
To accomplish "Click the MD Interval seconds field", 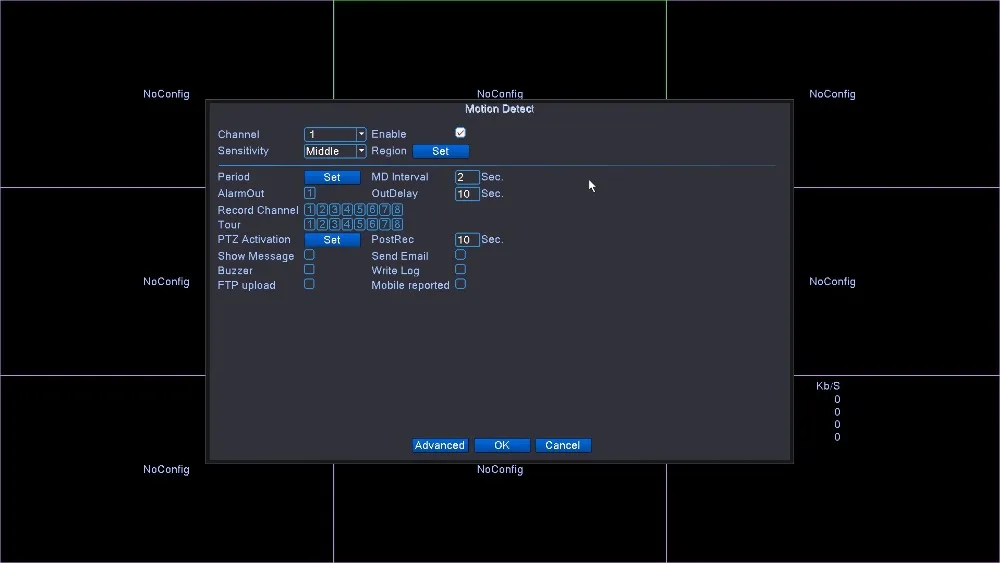I will pos(467,177).
